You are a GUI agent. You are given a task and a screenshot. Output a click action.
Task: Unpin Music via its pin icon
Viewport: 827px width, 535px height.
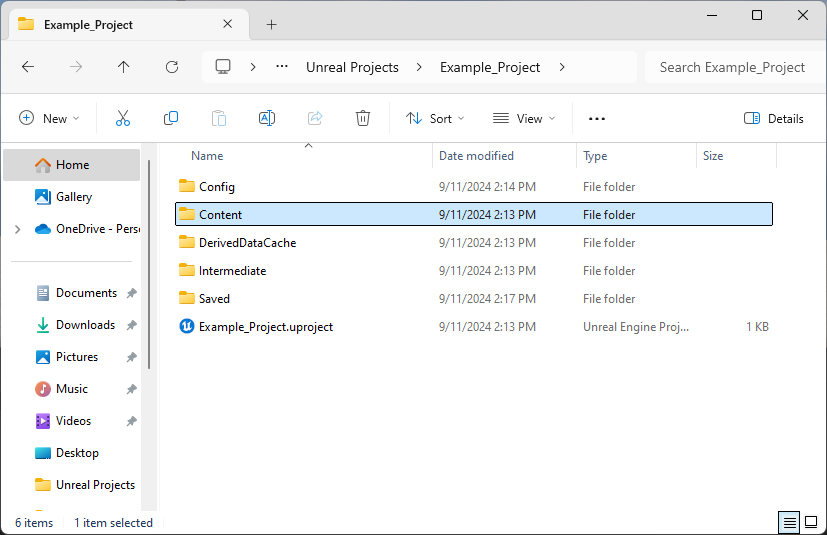click(132, 389)
